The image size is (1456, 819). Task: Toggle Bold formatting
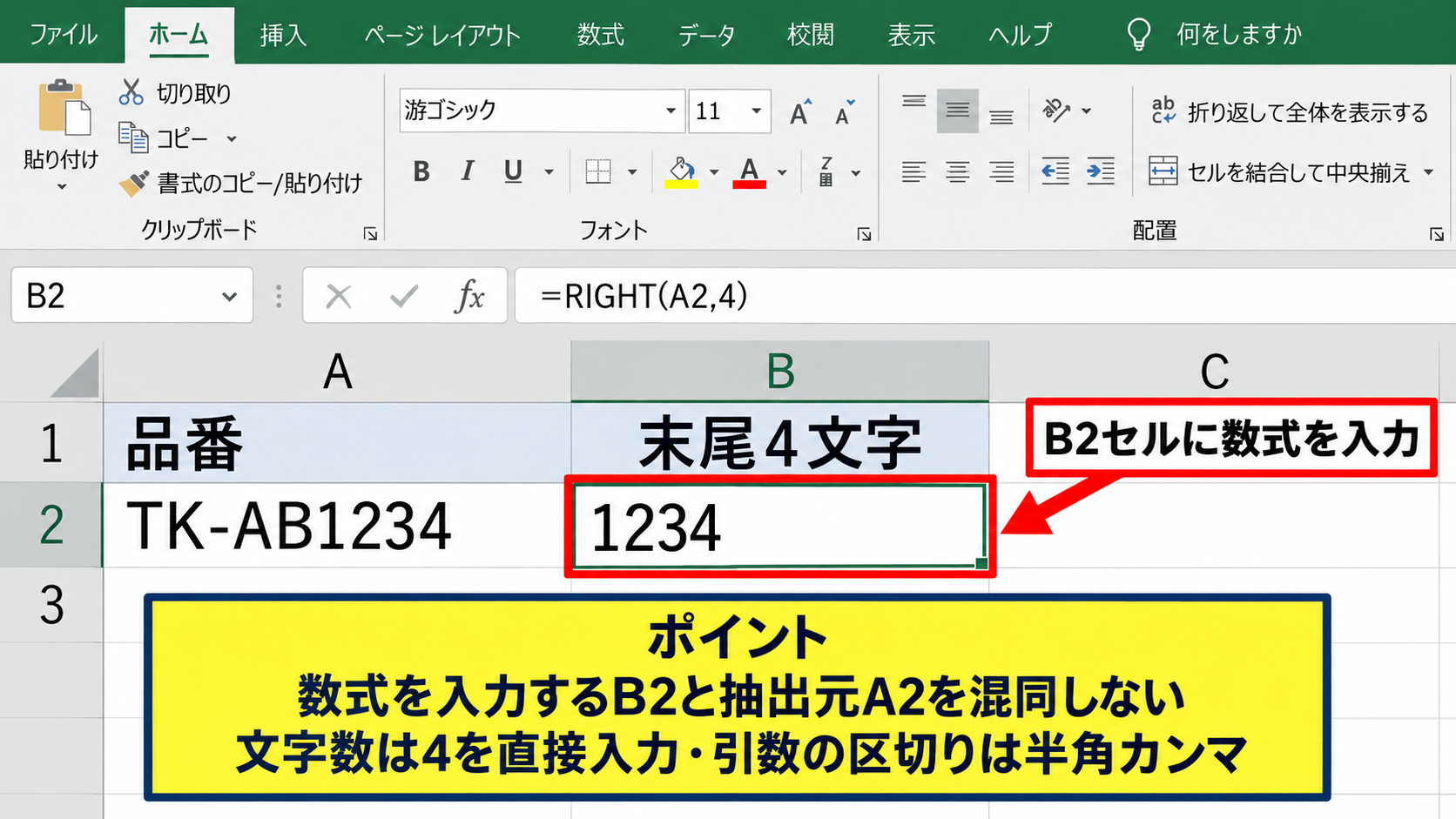[421, 171]
